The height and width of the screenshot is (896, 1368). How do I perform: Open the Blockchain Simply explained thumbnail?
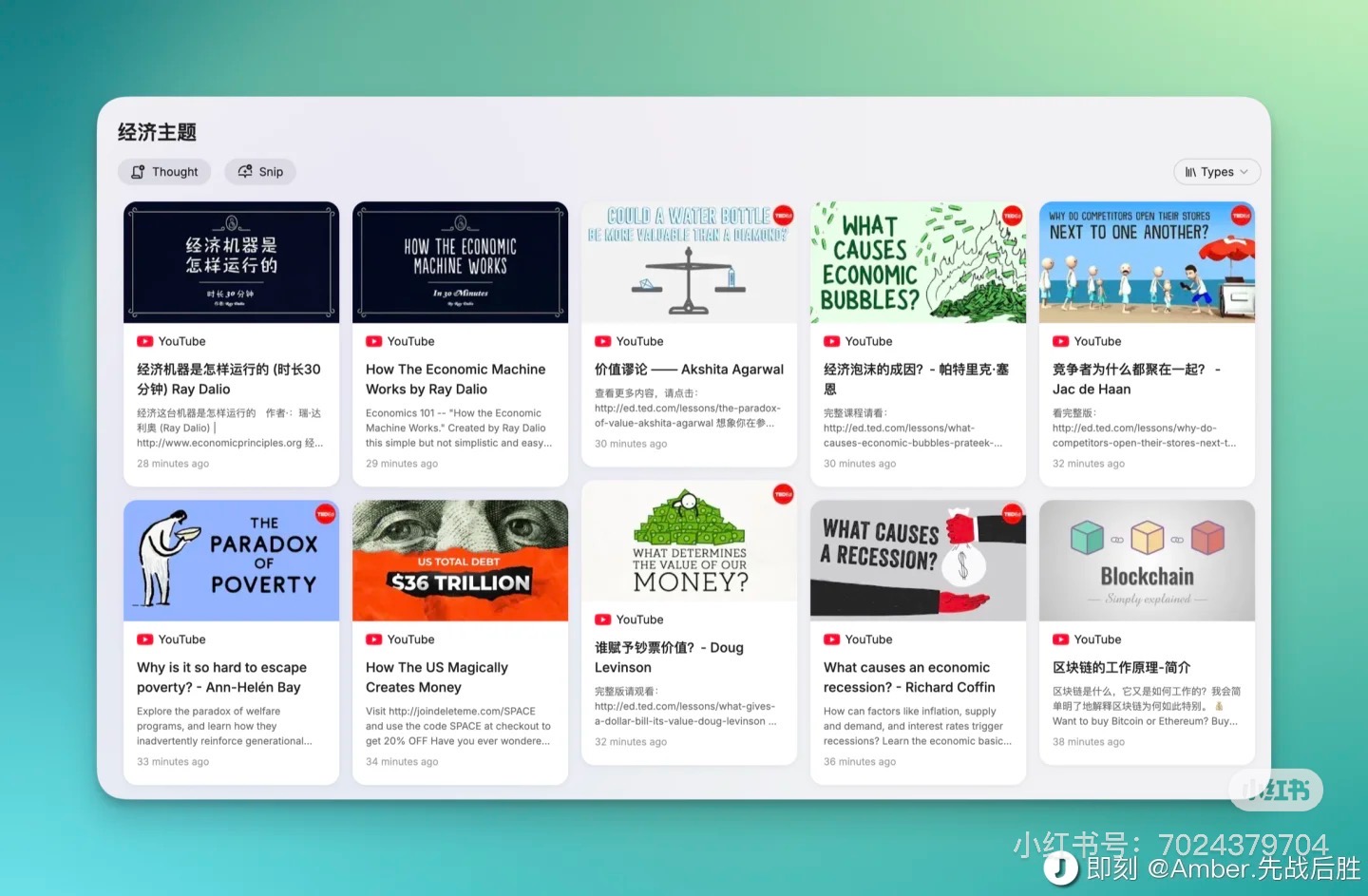click(1147, 561)
